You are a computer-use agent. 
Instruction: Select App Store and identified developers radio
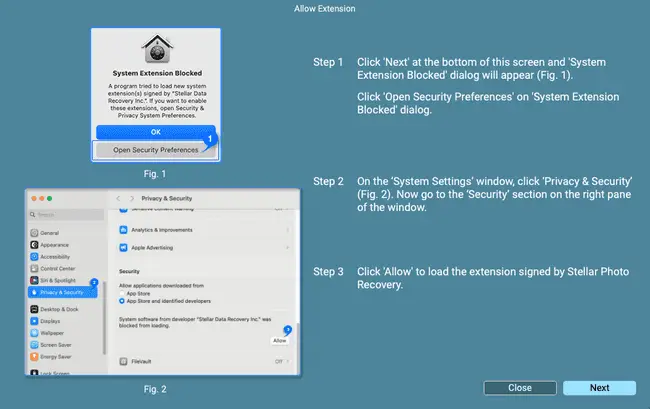[122, 301]
